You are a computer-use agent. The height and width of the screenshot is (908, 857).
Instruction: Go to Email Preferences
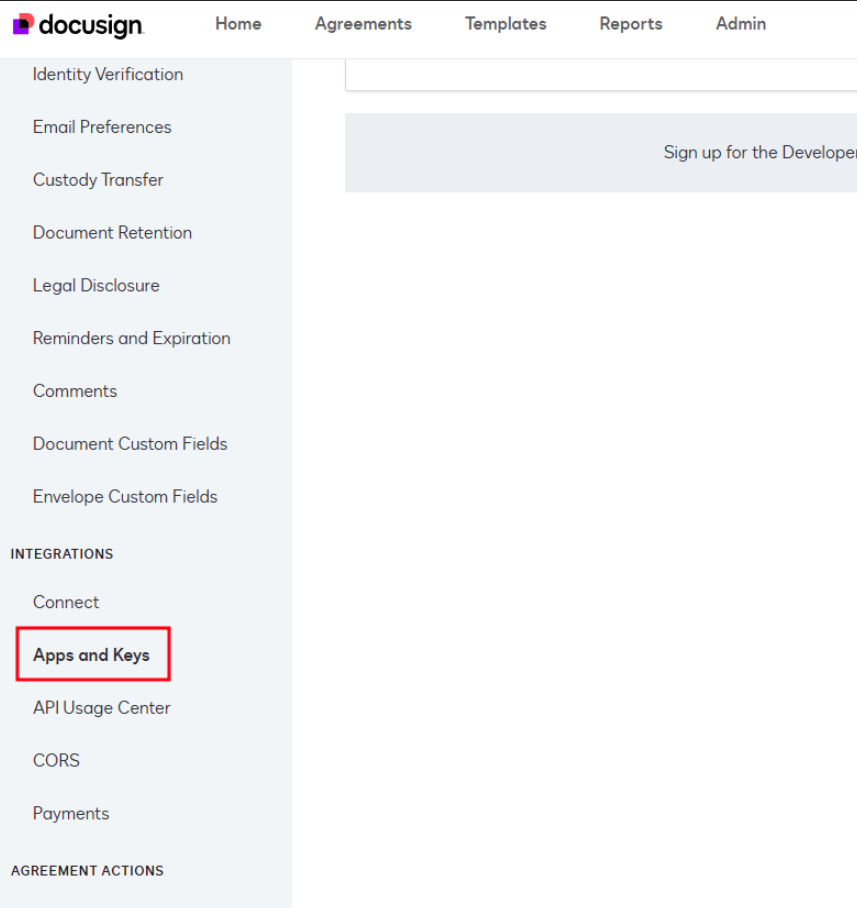tap(102, 127)
